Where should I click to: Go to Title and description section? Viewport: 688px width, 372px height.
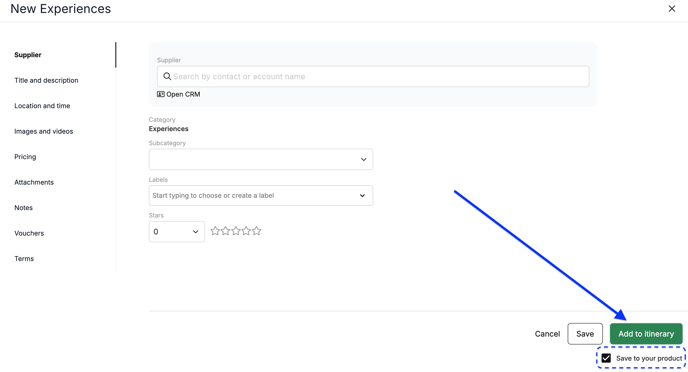[46, 80]
